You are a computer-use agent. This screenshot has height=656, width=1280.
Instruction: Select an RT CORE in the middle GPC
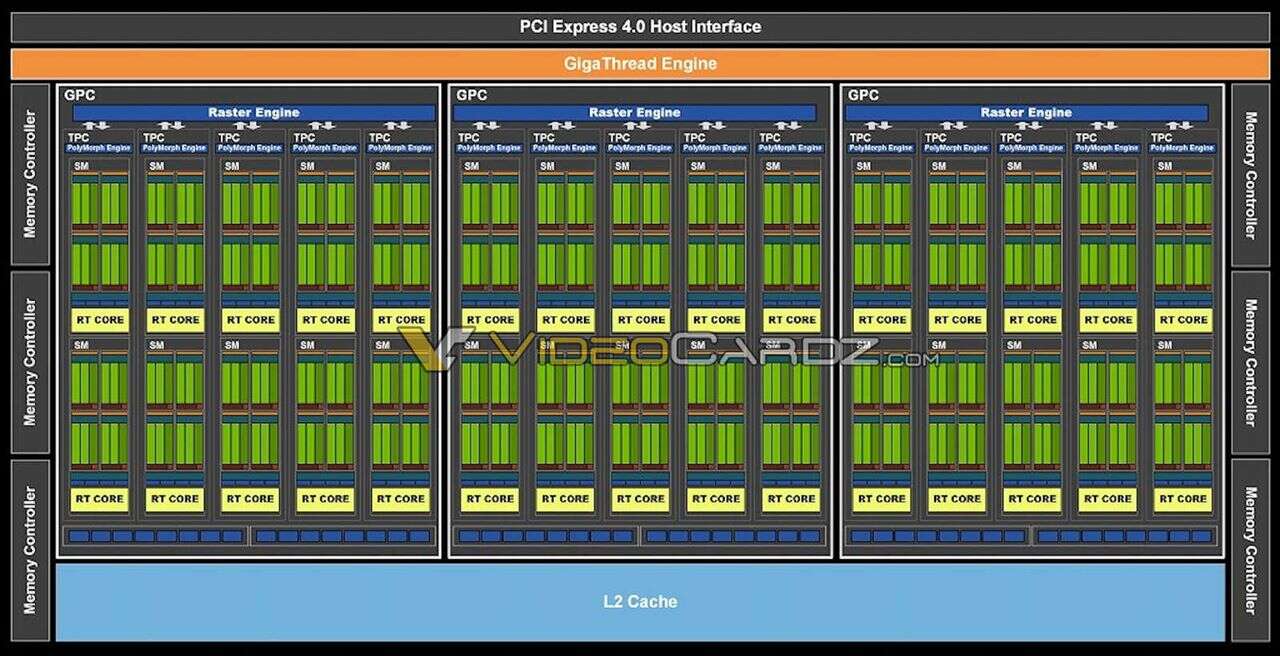640,319
